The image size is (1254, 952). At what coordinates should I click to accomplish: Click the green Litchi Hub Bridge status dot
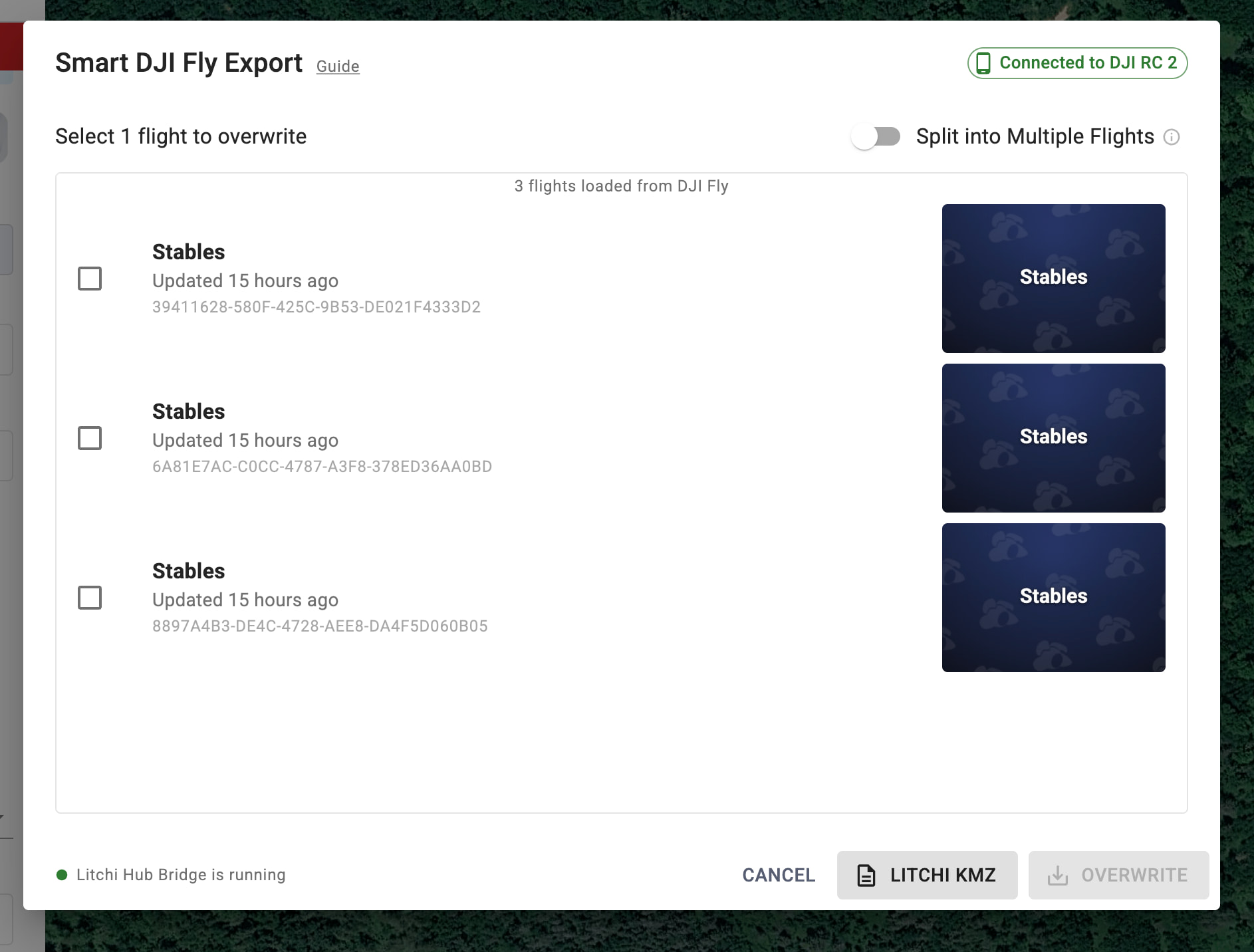coord(62,875)
